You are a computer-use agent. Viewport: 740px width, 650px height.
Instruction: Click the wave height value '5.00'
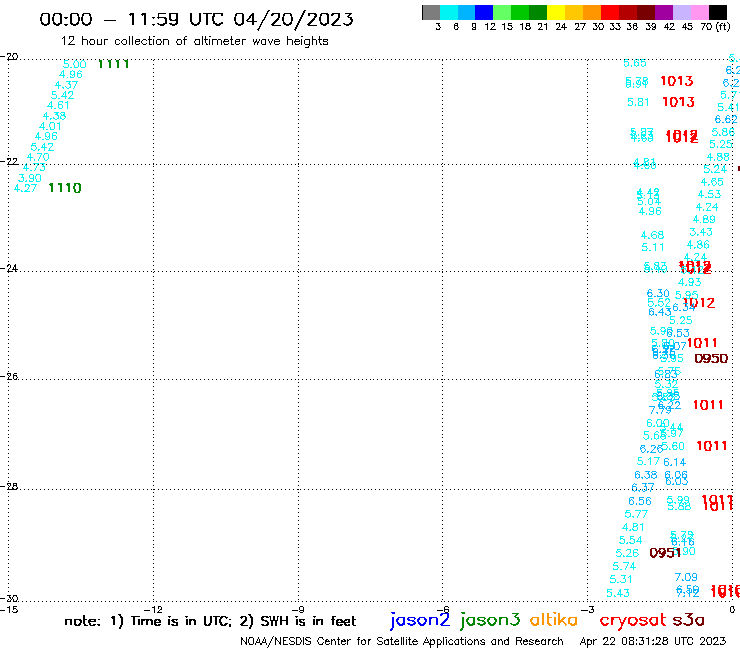click(x=75, y=64)
